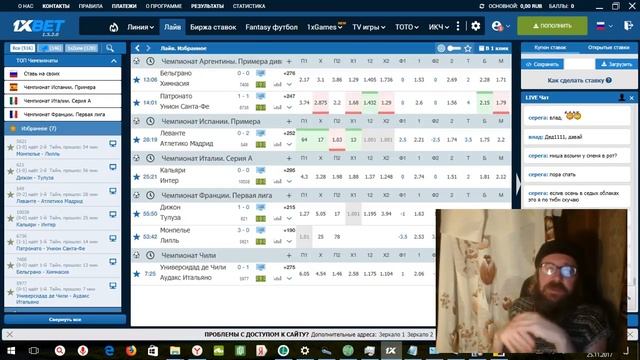
Task: Select the Купон ставок tab
Action: (550, 47)
